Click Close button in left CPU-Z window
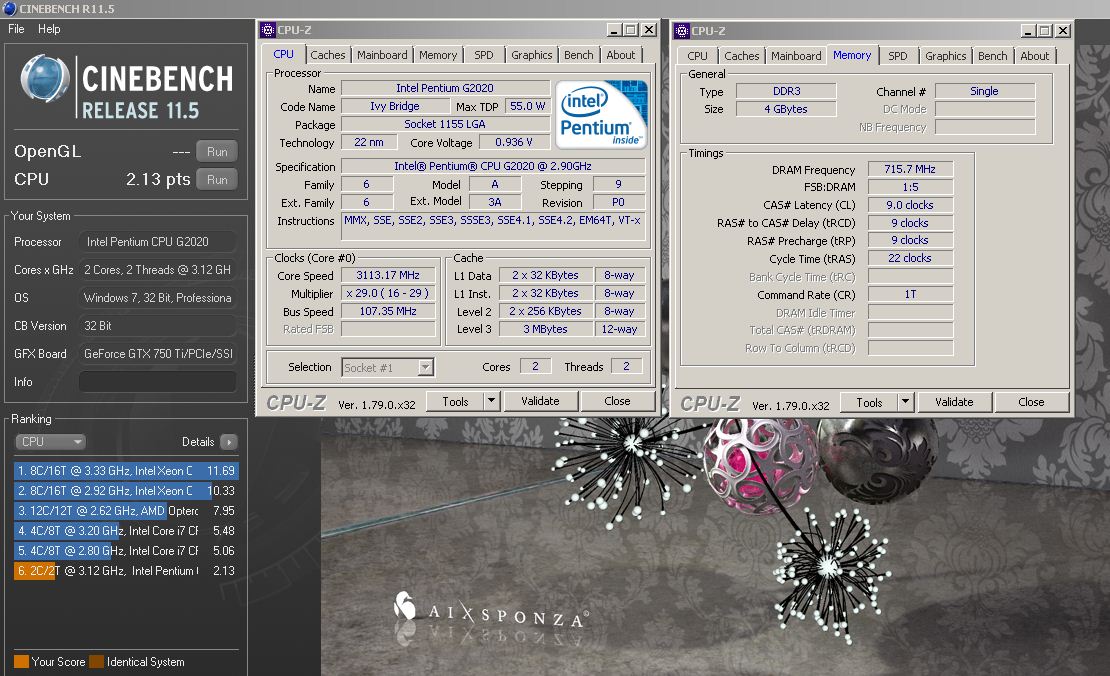This screenshot has height=676, width=1110. pos(617,401)
